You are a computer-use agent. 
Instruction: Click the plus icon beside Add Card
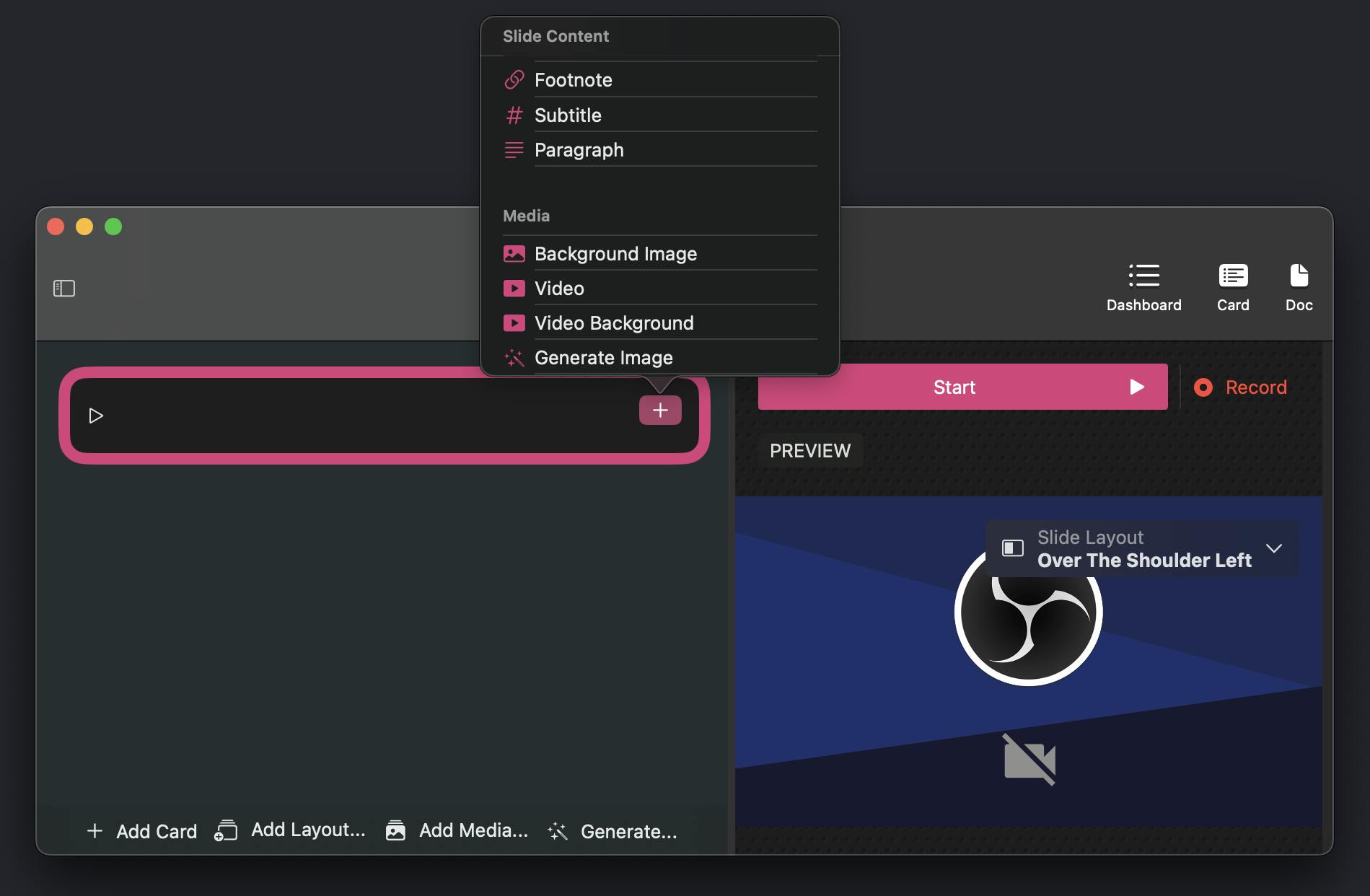pos(95,830)
